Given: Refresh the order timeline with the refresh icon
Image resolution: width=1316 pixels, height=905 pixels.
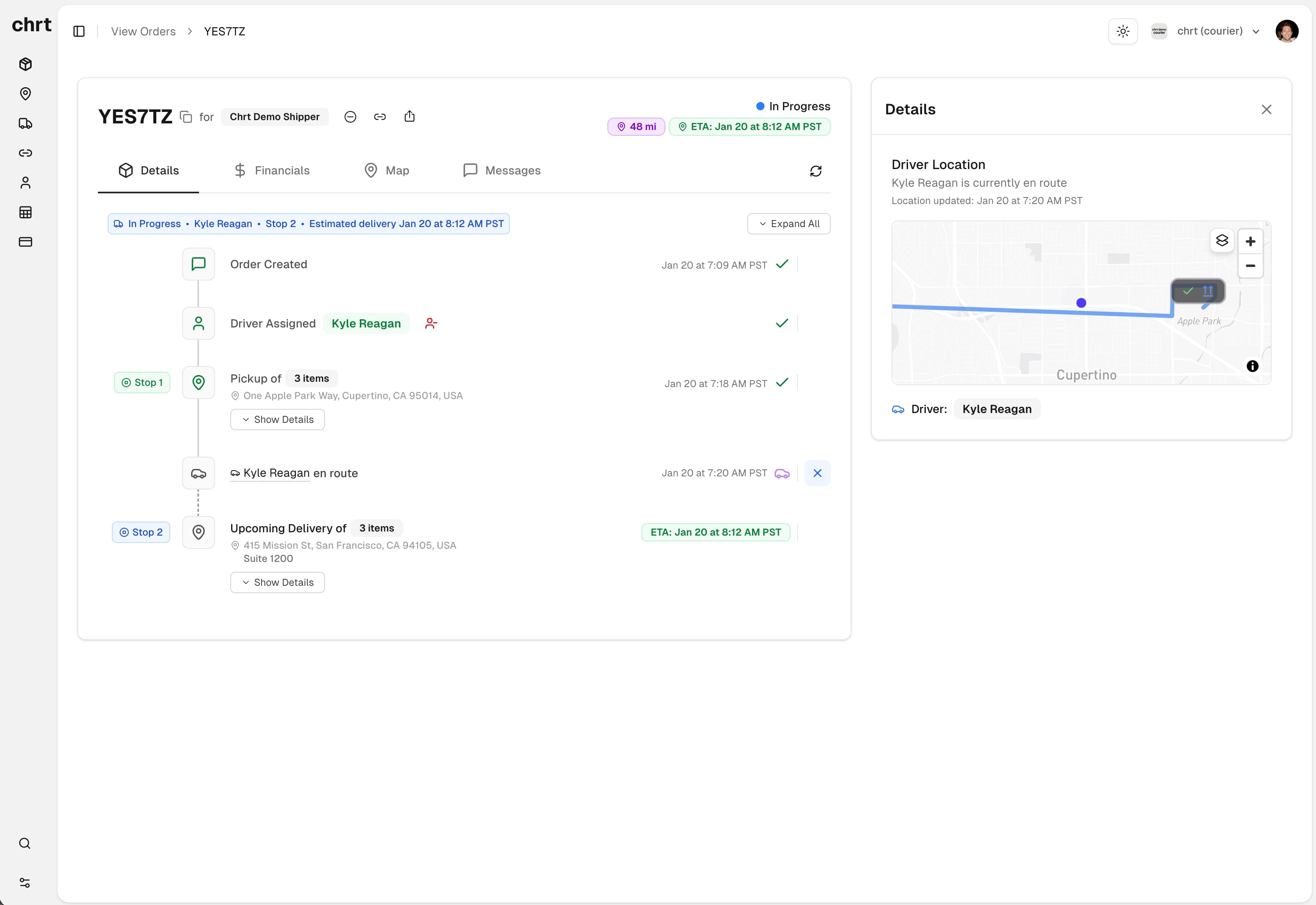Looking at the screenshot, I should click(815, 171).
